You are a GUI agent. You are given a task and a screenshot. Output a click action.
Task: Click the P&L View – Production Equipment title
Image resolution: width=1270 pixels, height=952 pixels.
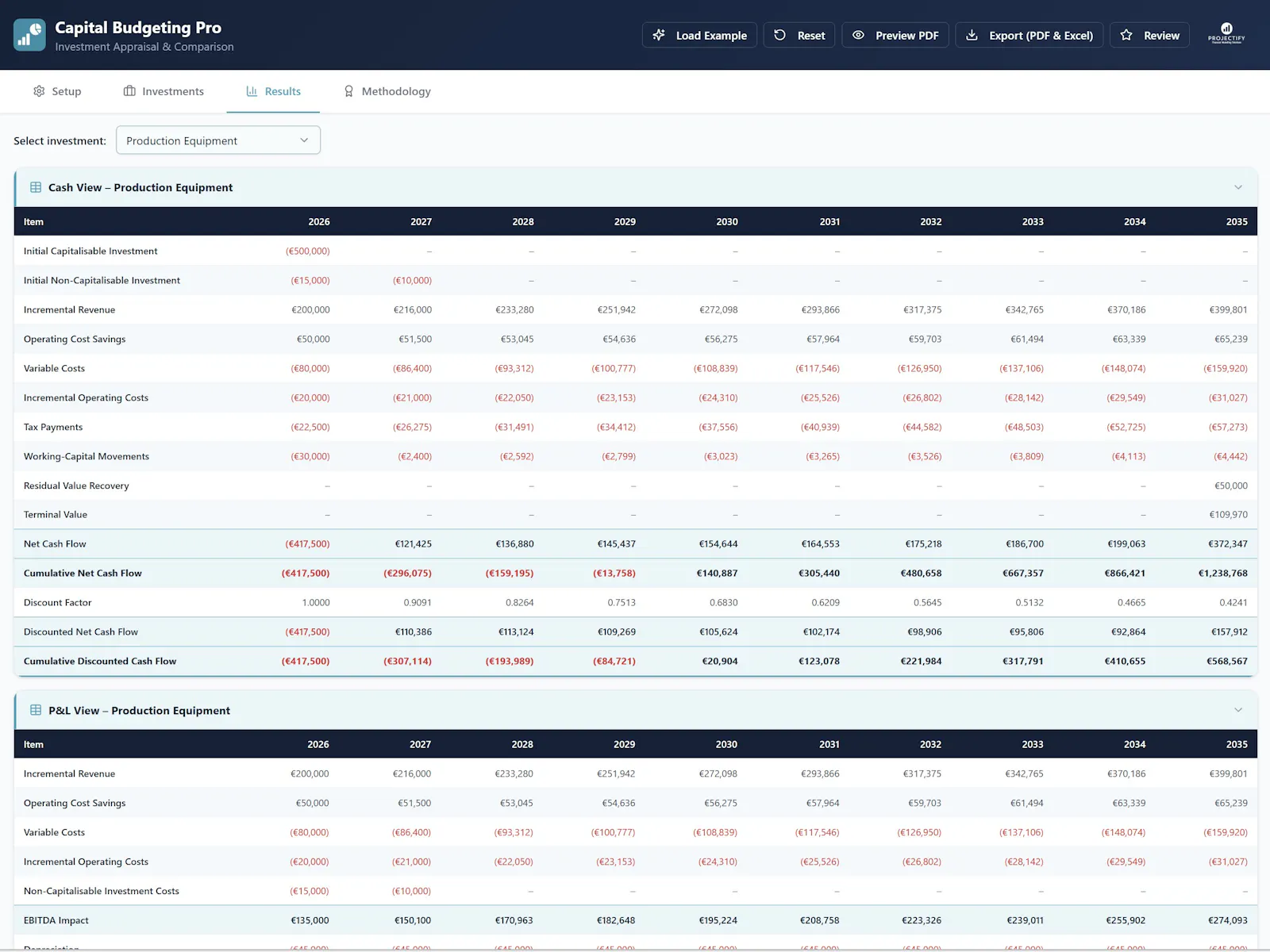pos(139,710)
